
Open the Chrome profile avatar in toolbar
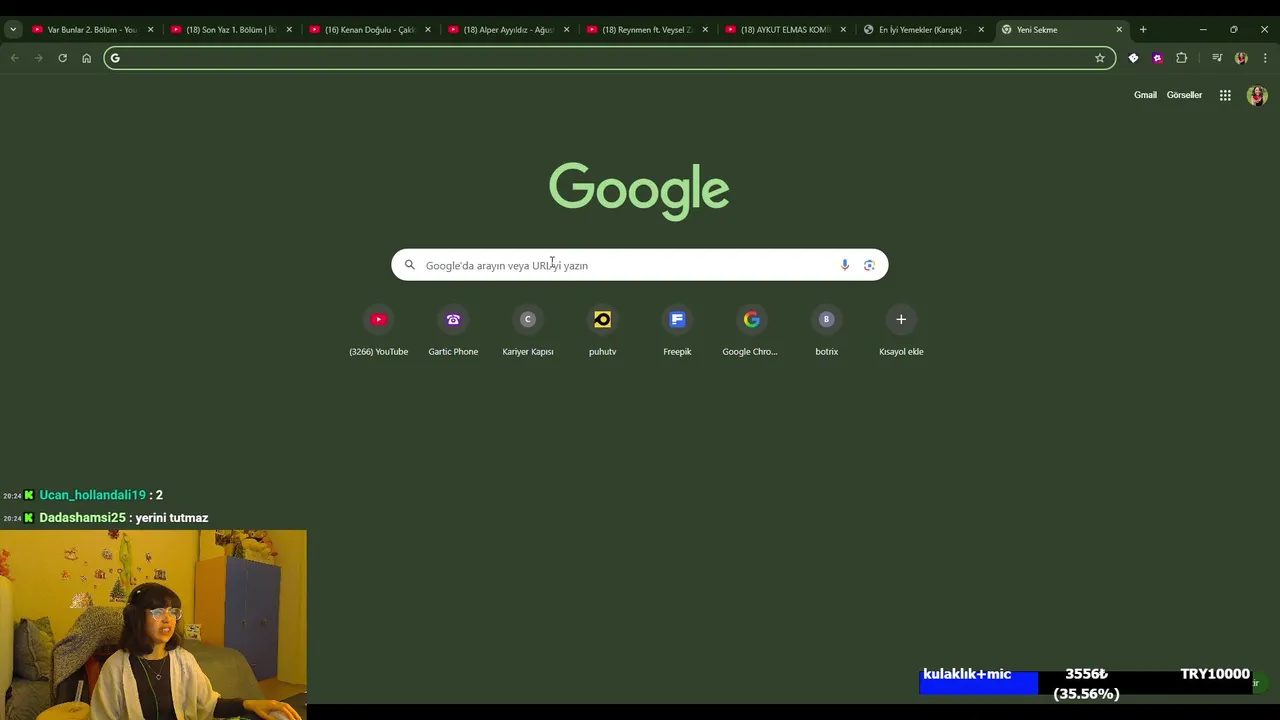[1241, 58]
